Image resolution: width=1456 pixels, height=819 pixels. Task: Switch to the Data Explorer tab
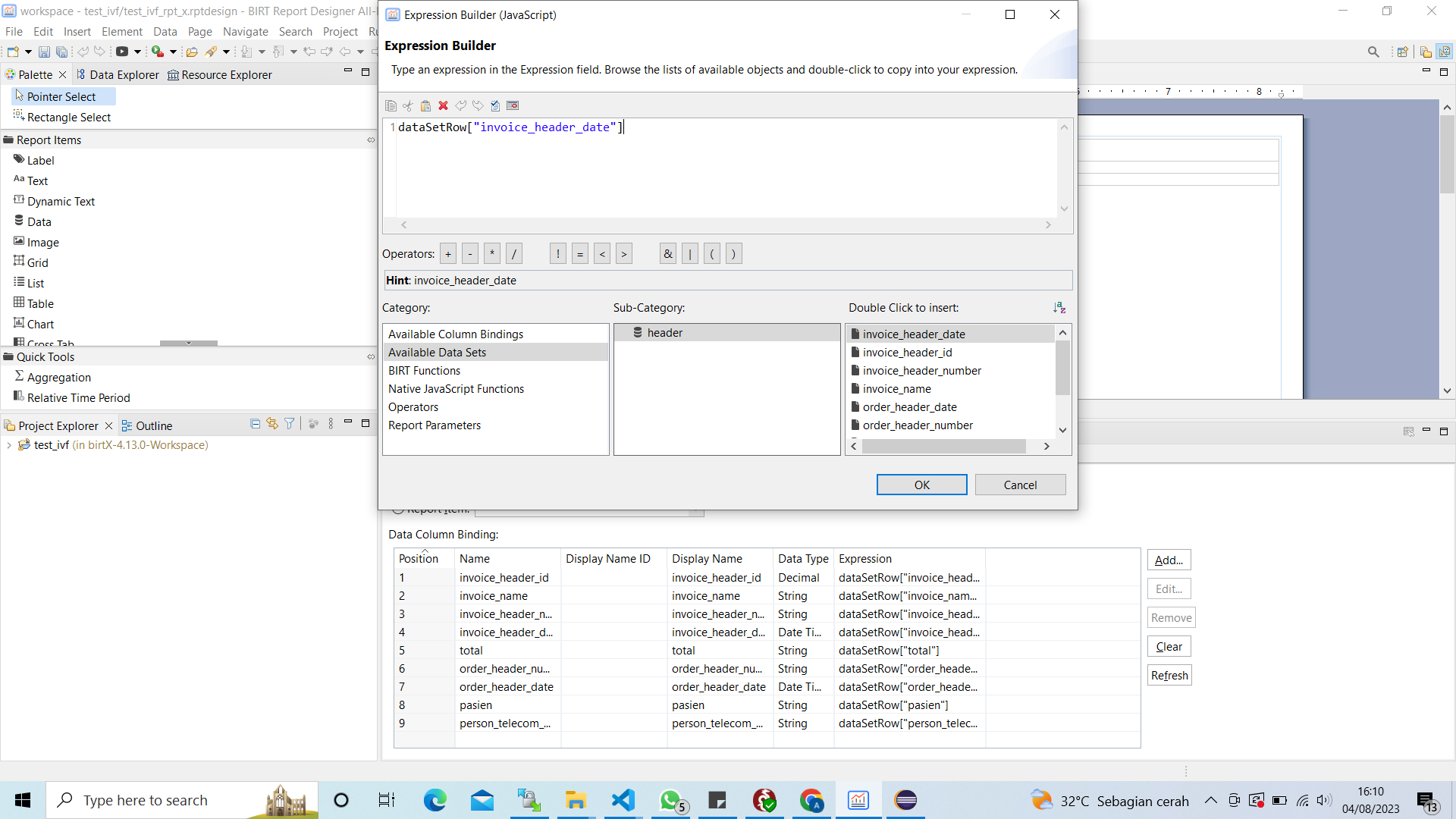click(118, 74)
